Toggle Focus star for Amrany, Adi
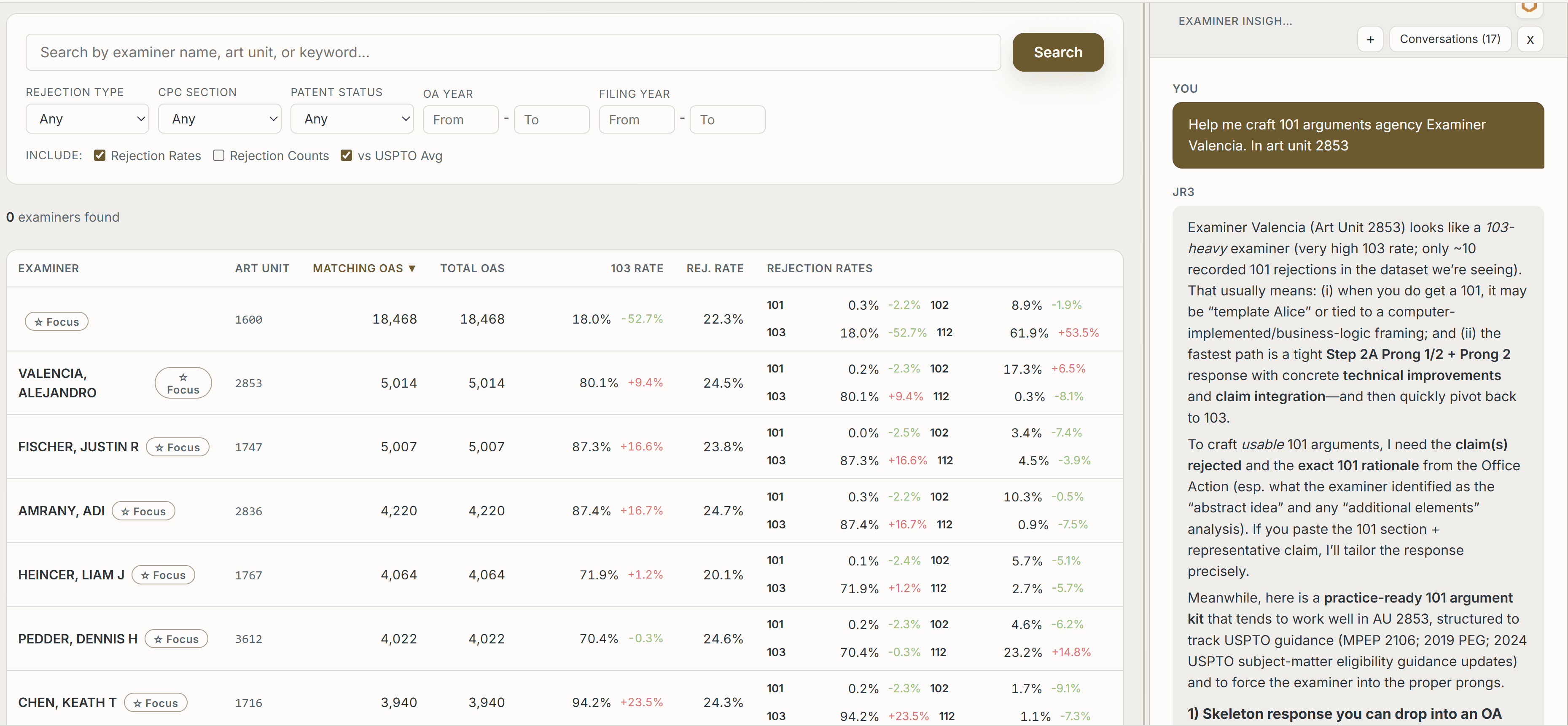The height and width of the screenshot is (726, 1568). point(143,511)
